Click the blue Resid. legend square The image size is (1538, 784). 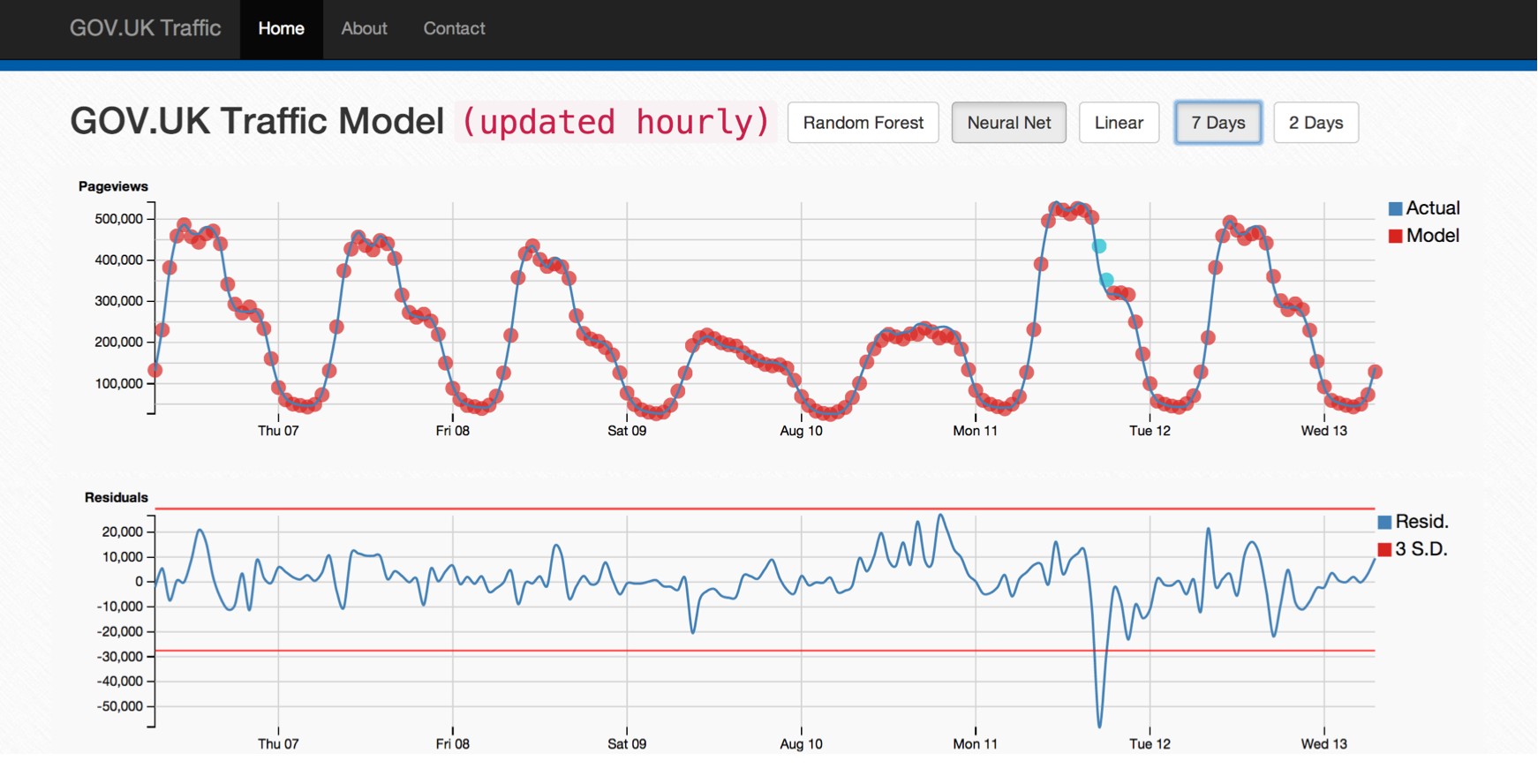tap(1384, 522)
